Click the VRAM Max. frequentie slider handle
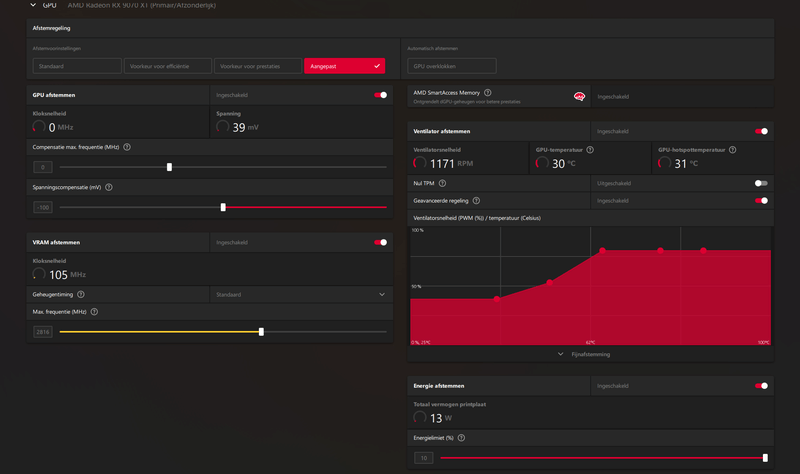800x474 pixels. point(261,332)
